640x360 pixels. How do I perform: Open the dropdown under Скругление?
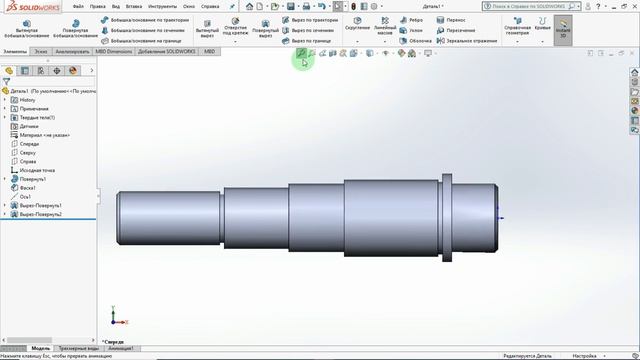coord(358,42)
